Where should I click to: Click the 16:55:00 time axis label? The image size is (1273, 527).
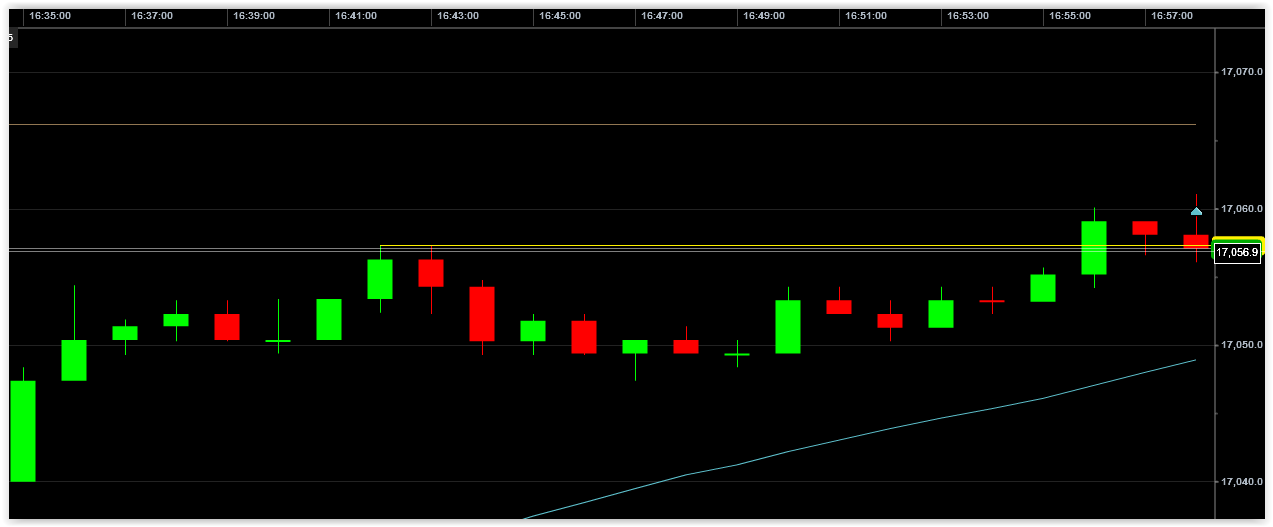1069,16
